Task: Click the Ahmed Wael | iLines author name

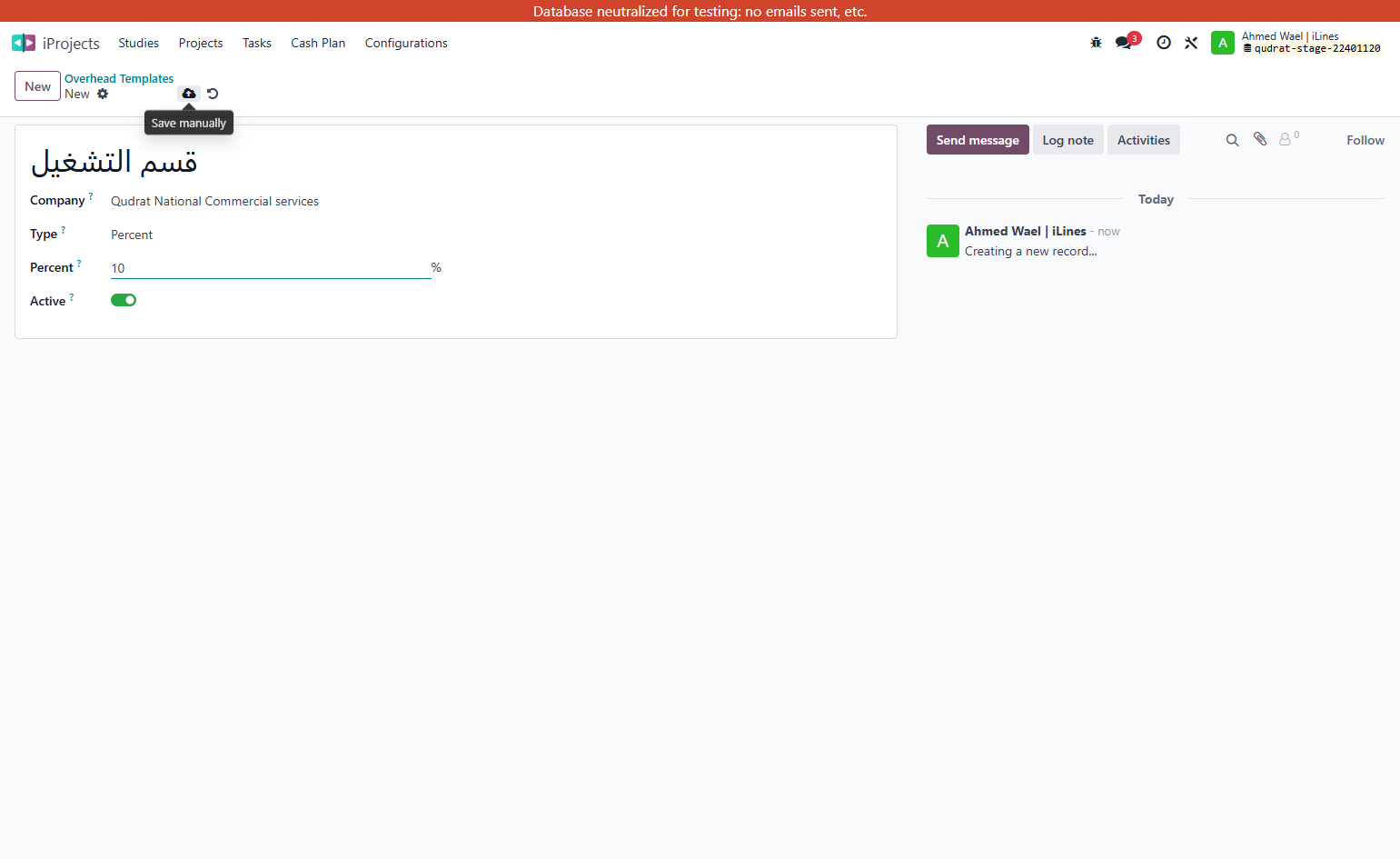Action: (1026, 231)
